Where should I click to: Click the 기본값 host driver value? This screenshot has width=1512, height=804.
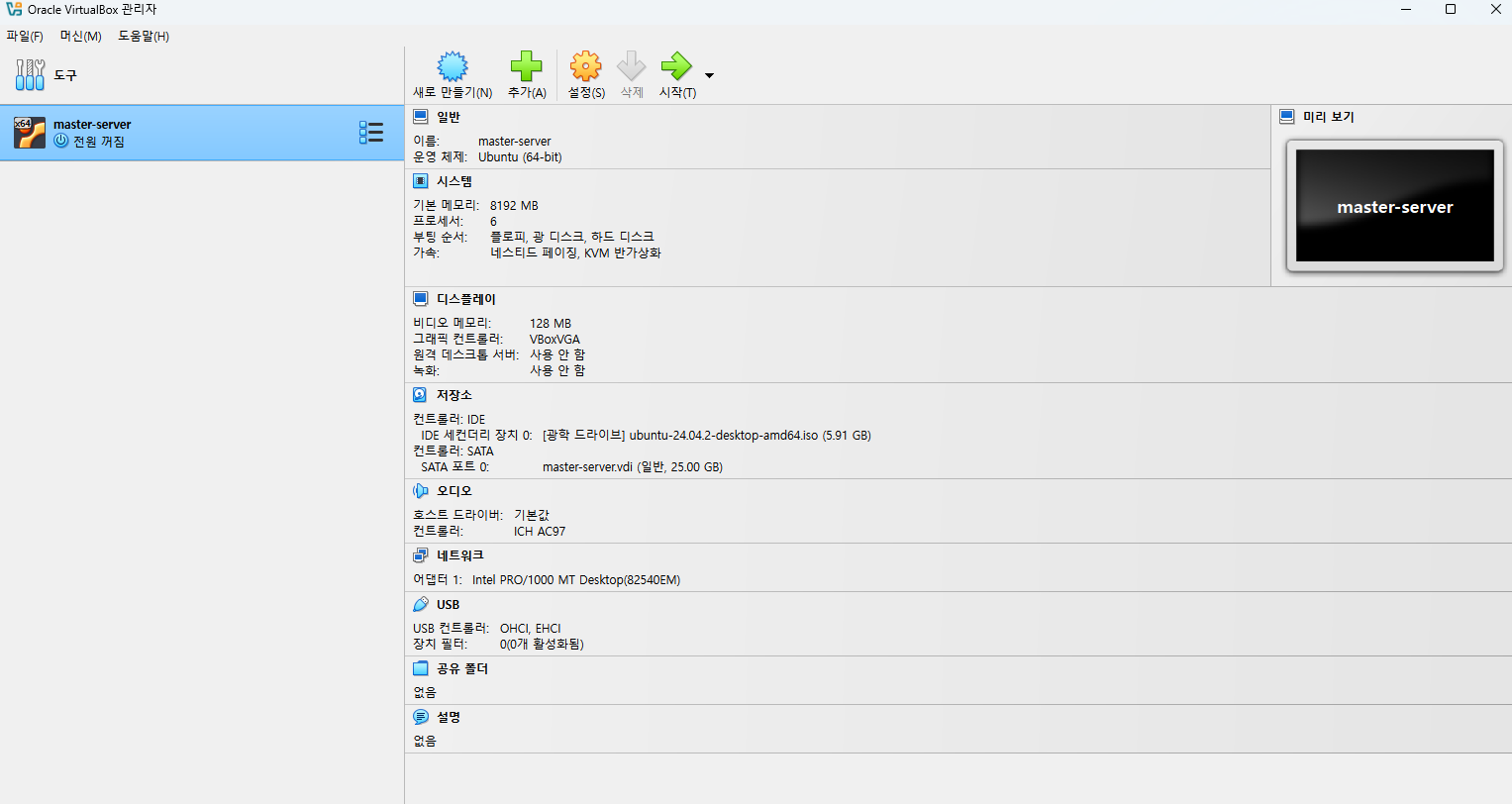click(532, 516)
